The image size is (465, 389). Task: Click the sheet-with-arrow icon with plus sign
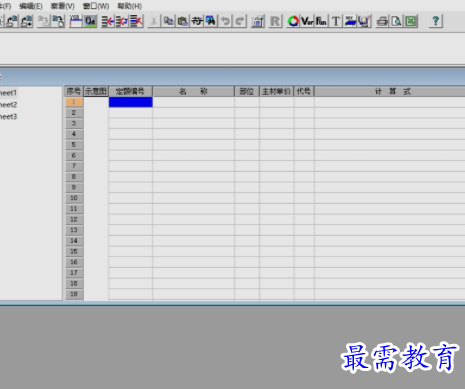26,21
